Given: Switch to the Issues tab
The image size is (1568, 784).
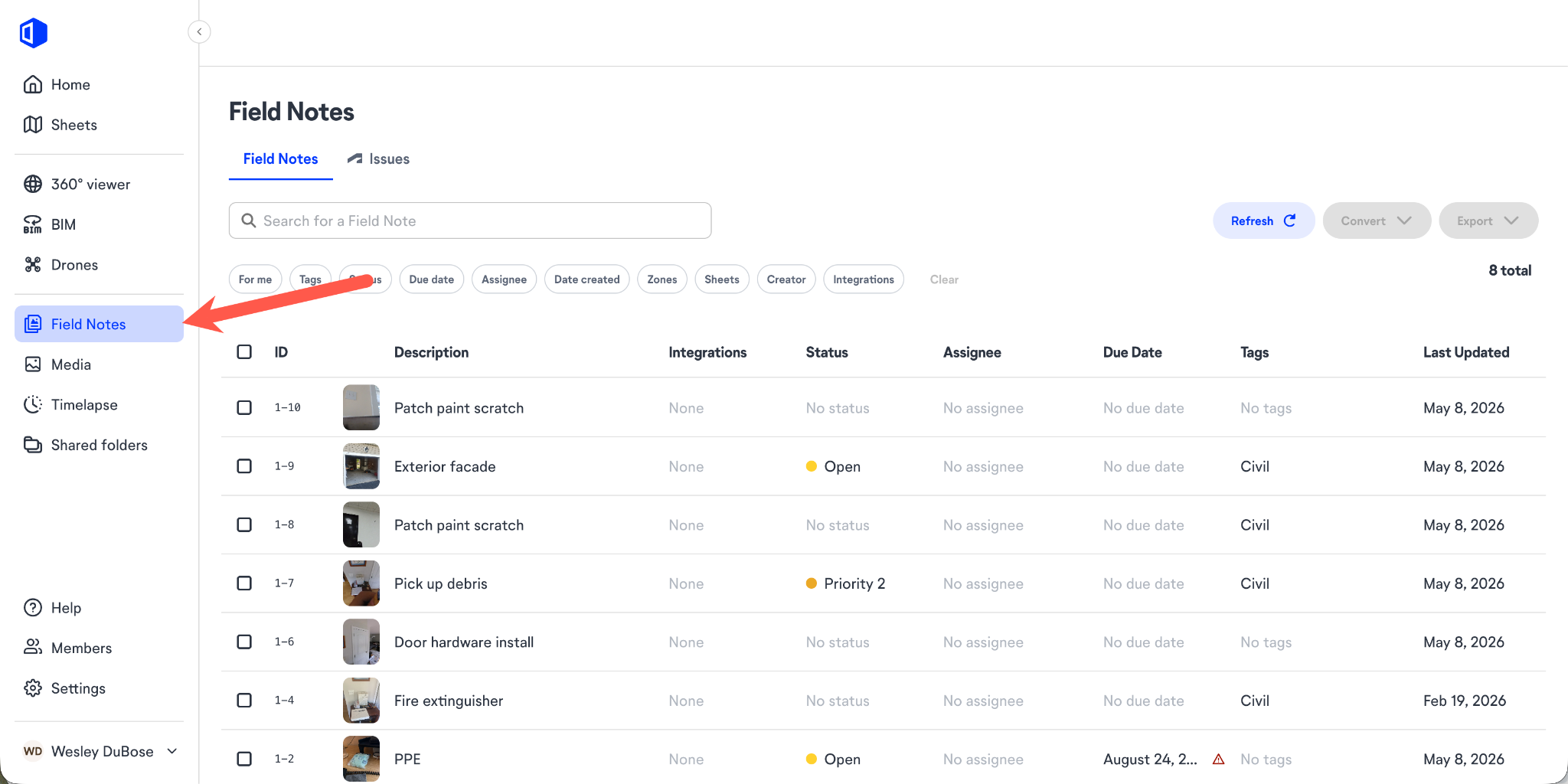Looking at the screenshot, I should (379, 158).
